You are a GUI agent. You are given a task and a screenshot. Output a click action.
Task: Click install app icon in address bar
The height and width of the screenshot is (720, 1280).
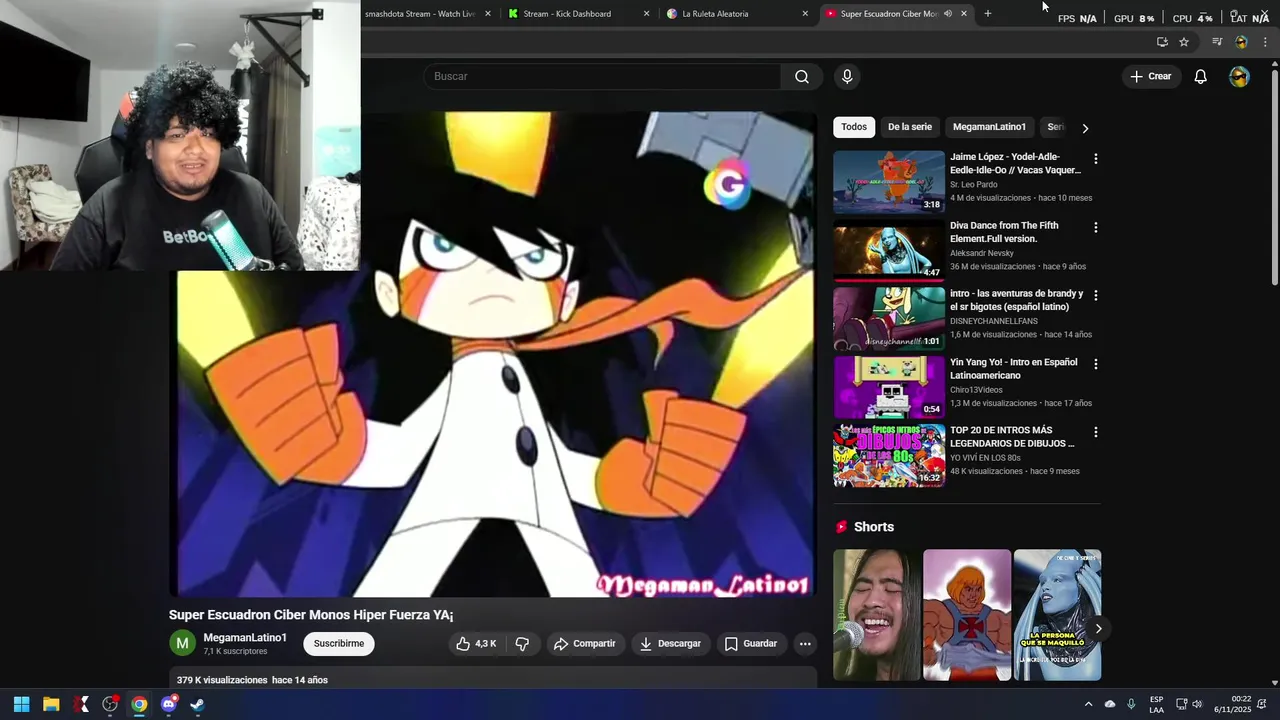click(x=1162, y=42)
